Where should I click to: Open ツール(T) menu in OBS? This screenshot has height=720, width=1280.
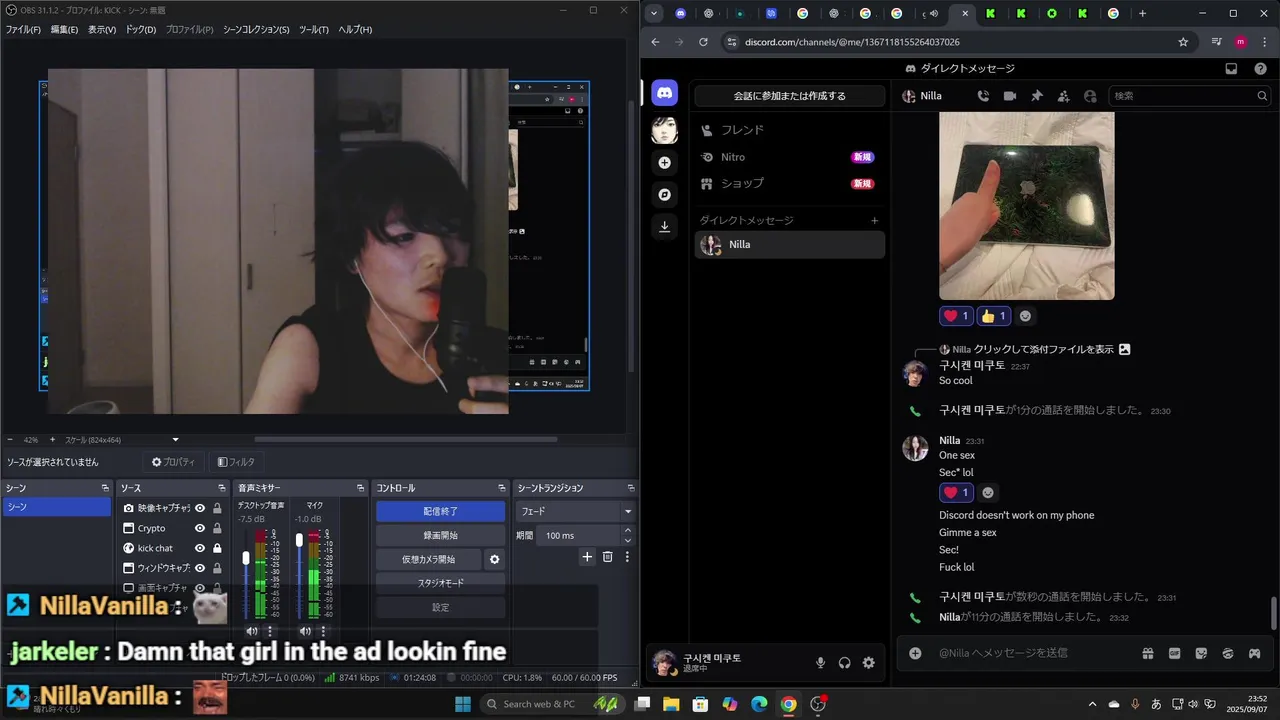tap(313, 29)
